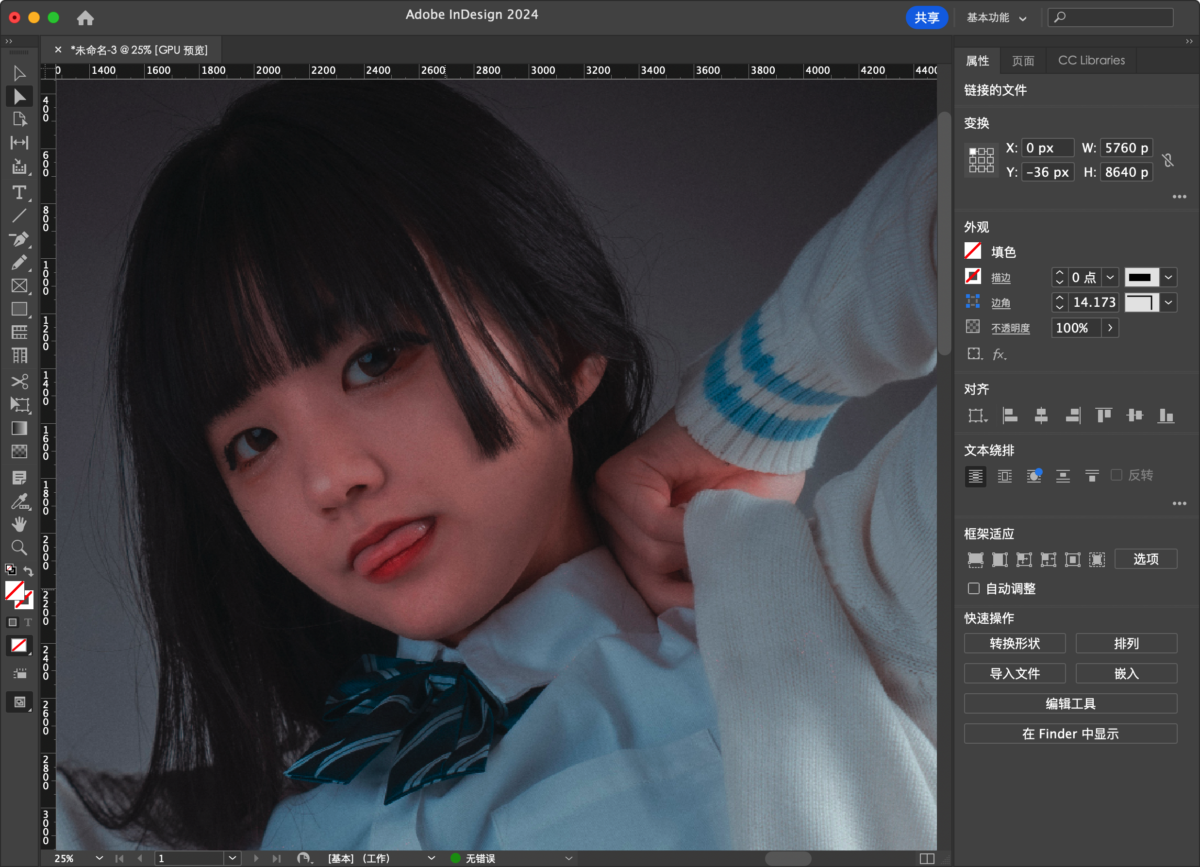Choose the Zoom tool magnifier
Screen dimensions: 1200x867
(x=19, y=547)
